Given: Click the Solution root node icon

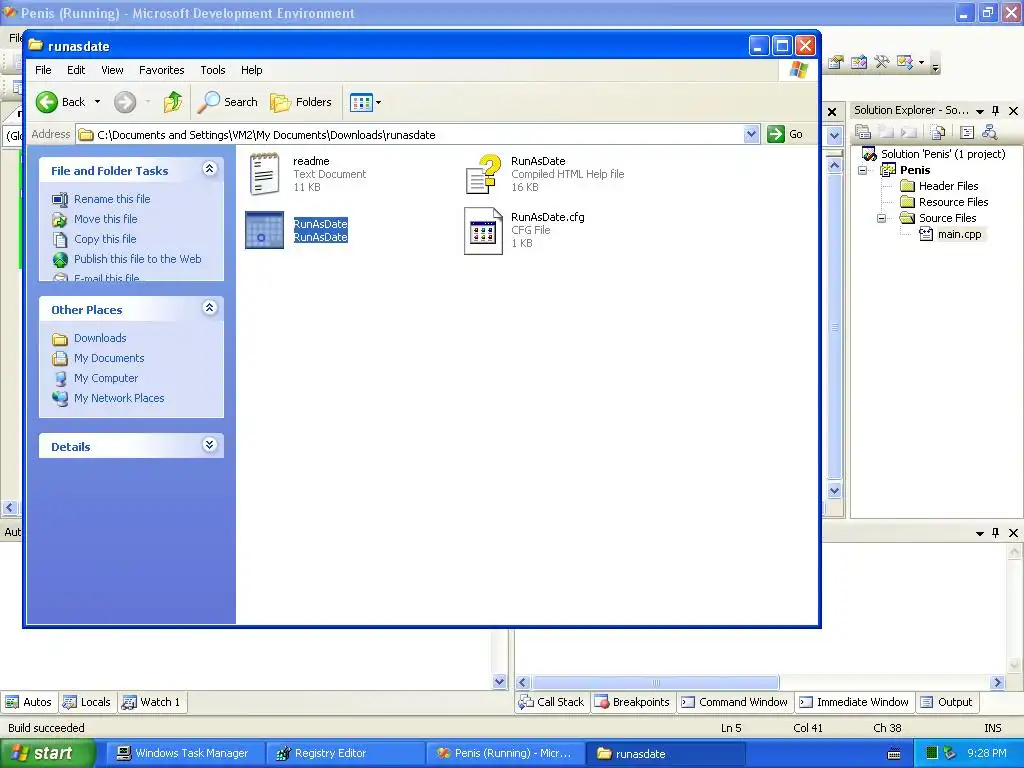Looking at the screenshot, I should click(x=869, y=154).
